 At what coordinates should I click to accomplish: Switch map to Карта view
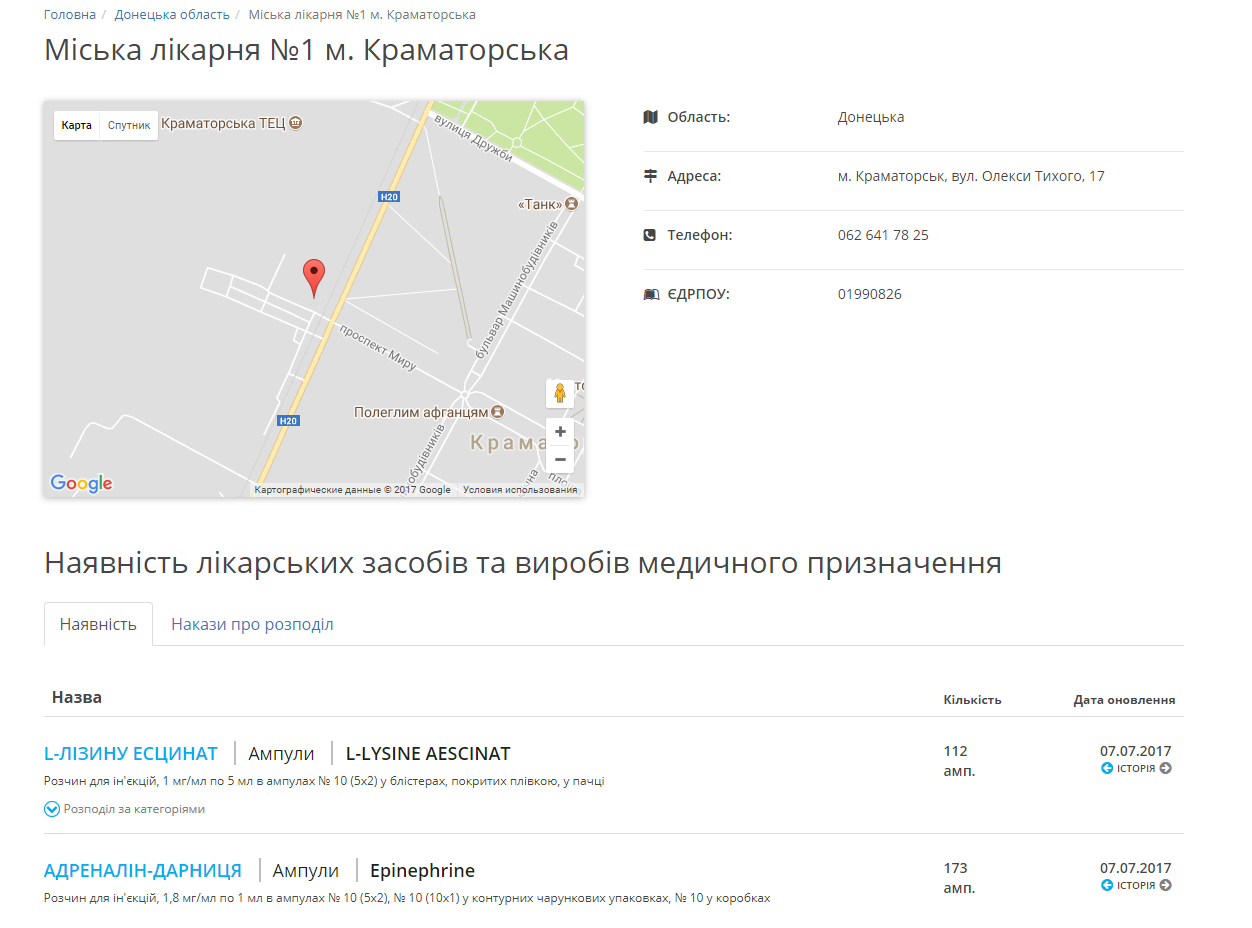pos(77,125)
